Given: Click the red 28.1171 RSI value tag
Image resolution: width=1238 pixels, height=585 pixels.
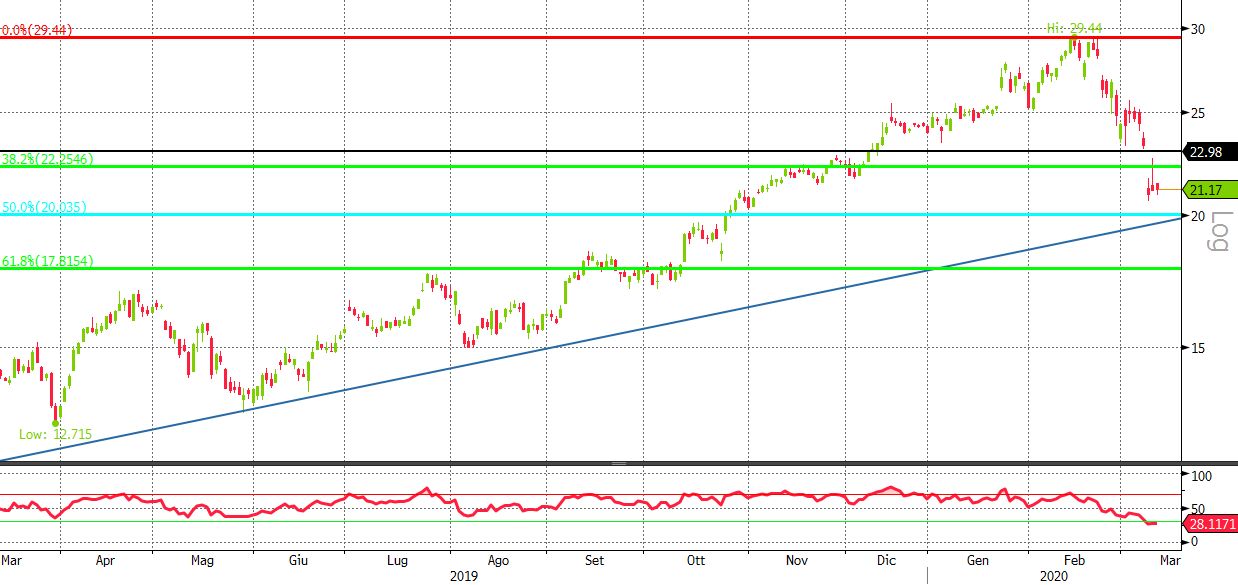Looking at the screenshot, I should [x=1210, y=523].
